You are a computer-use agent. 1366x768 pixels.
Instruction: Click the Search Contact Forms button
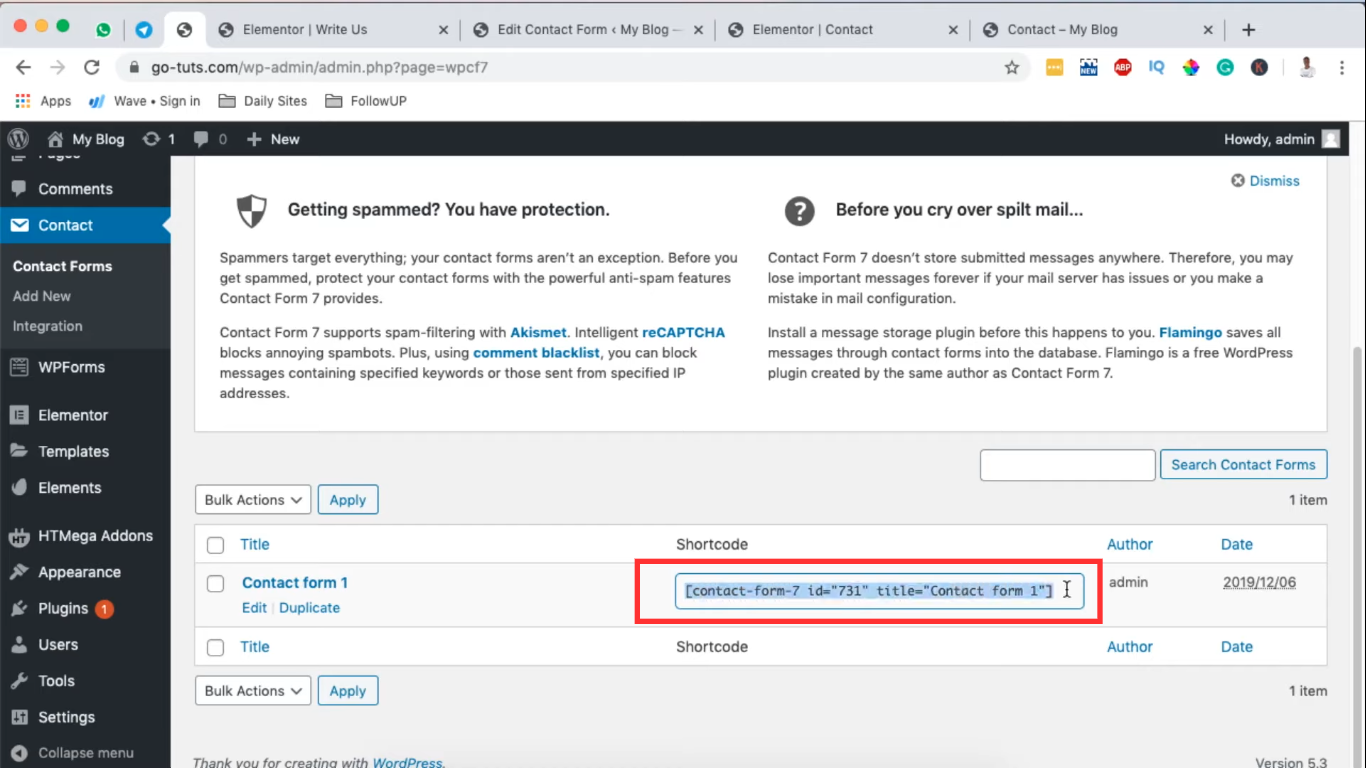(1243, 465)
